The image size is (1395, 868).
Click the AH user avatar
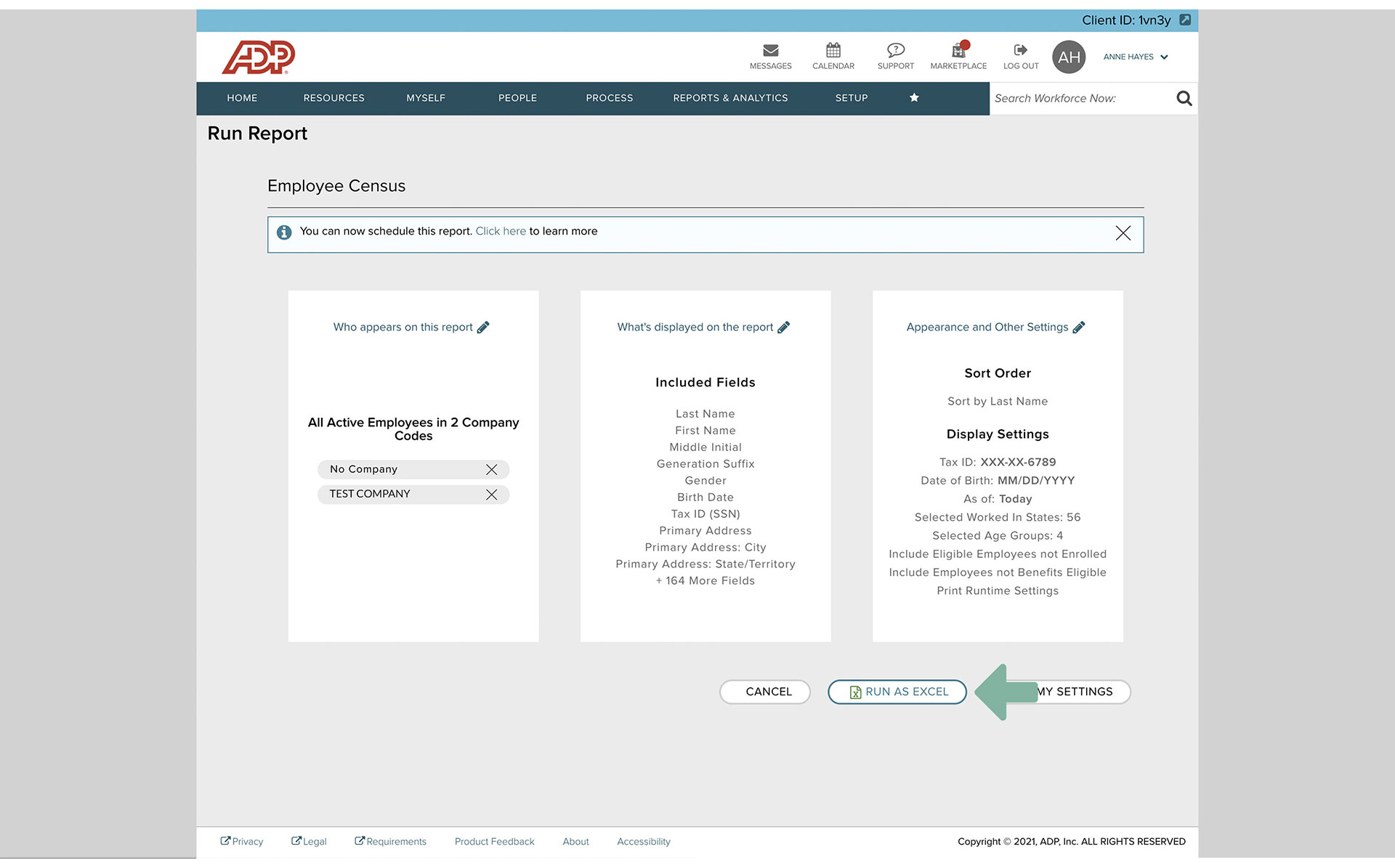coord(1069,57)
